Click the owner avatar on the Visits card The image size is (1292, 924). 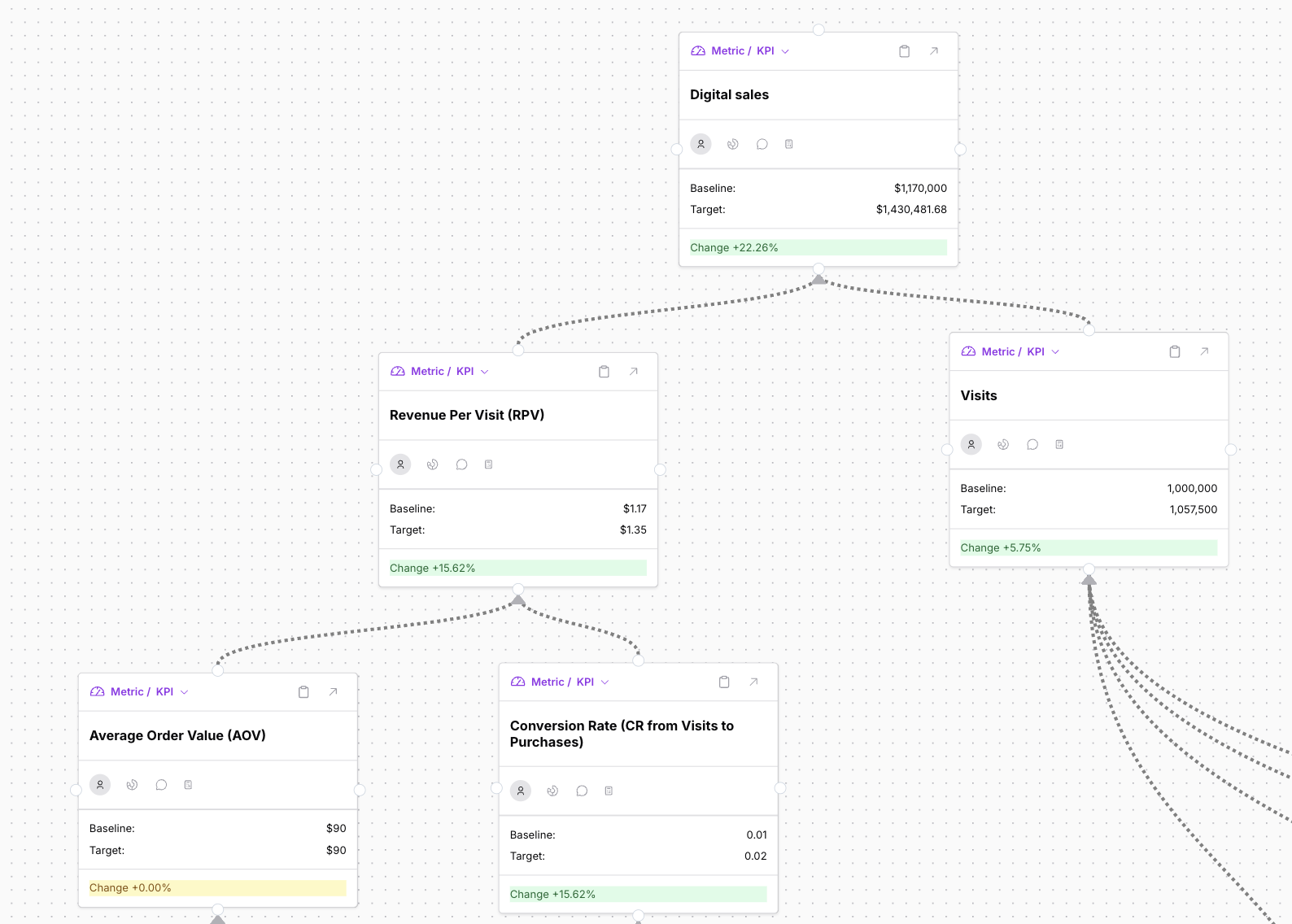(971, 445)
